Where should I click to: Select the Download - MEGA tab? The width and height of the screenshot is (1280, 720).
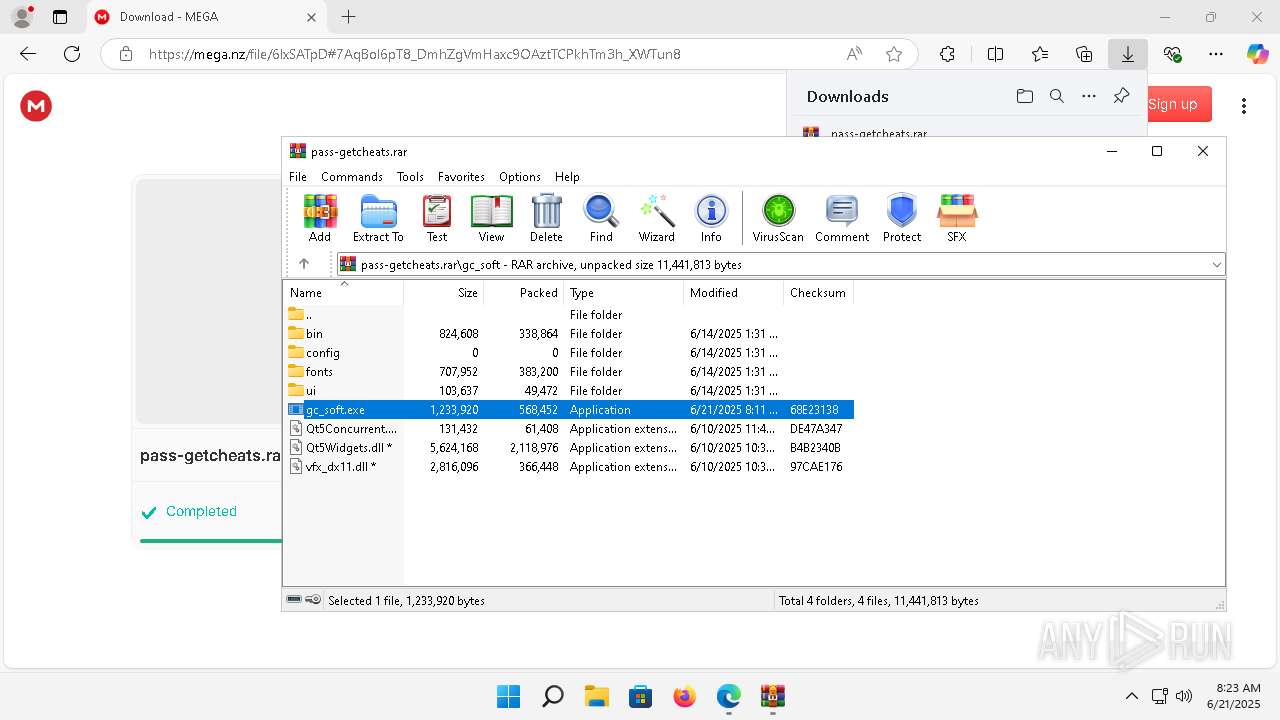coord(205,17)
